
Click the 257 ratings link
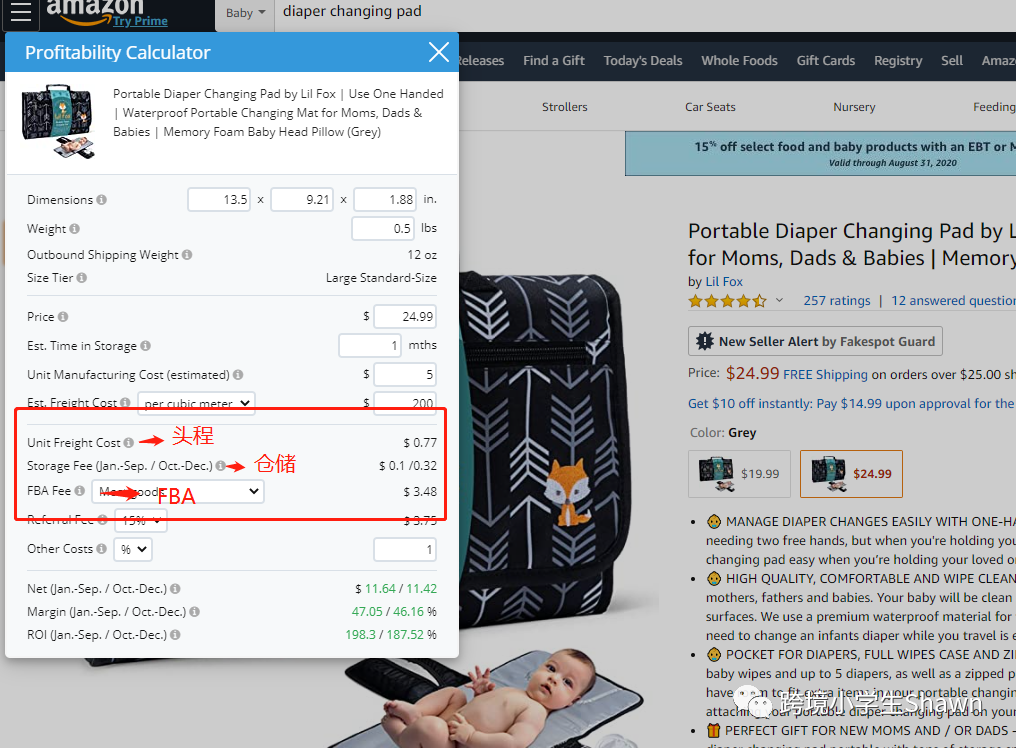[837, 301]
